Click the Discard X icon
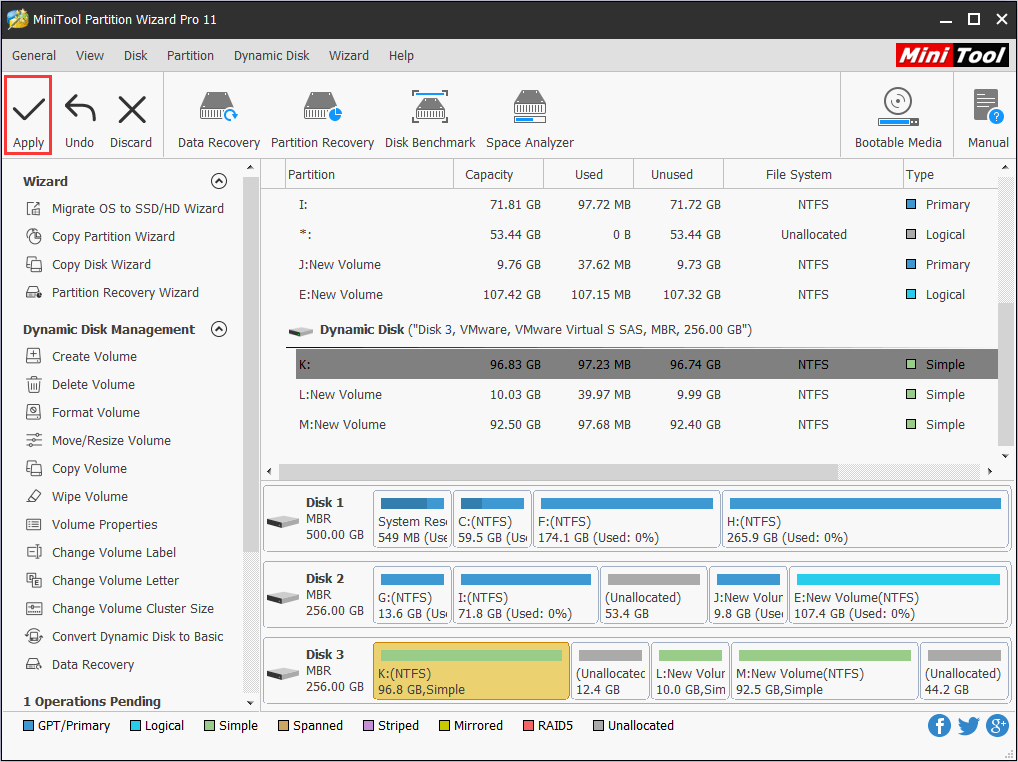 [131, 110]
